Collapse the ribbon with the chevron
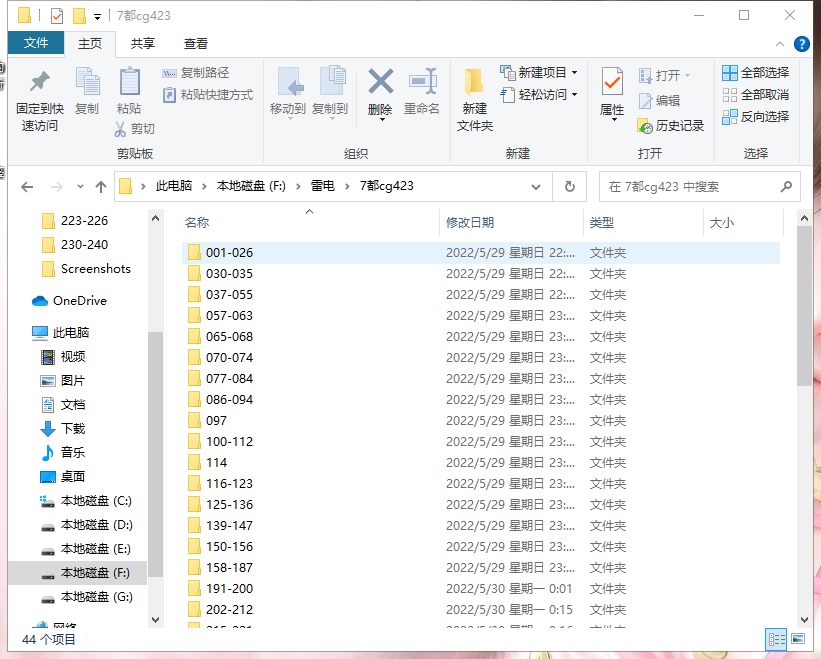The height and width of the screenshot is (659, 821). (780, 44)
